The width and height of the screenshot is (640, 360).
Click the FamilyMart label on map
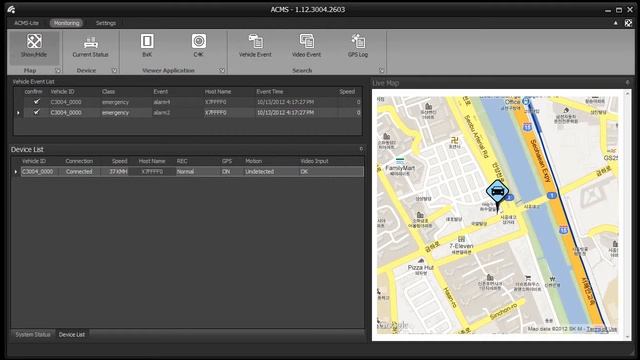tap(400, 168)
